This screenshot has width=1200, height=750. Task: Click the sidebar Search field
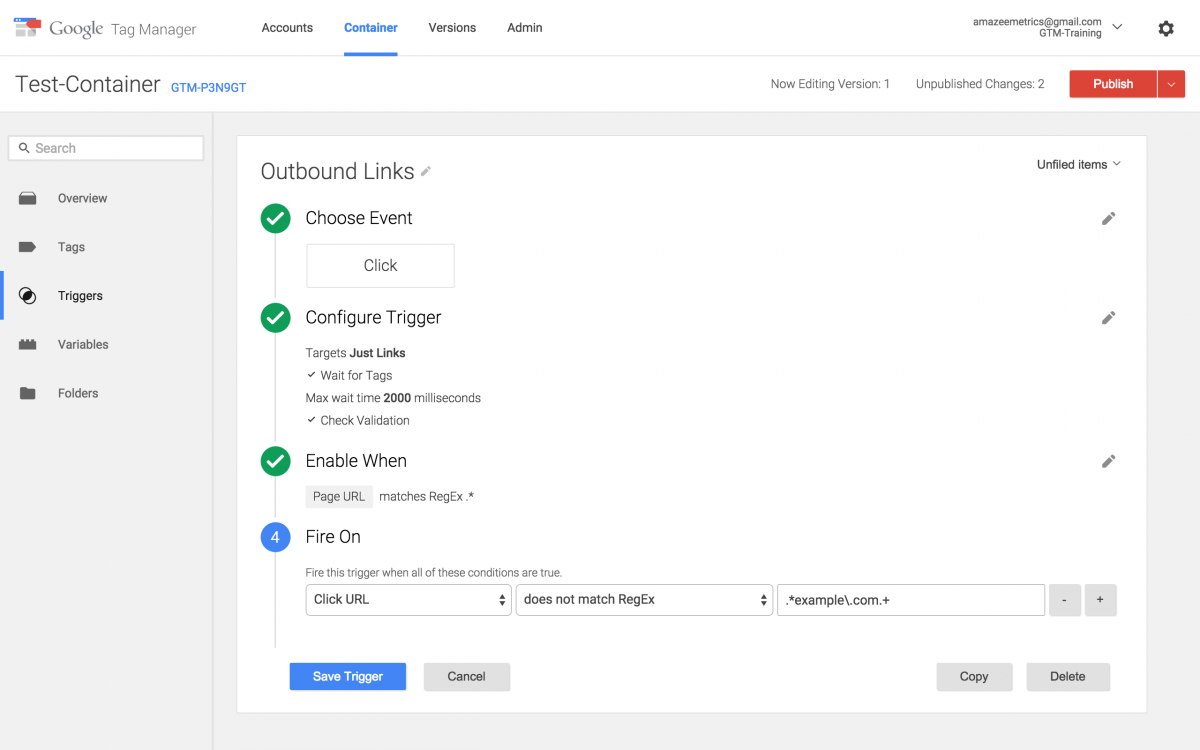pos(105,147)
